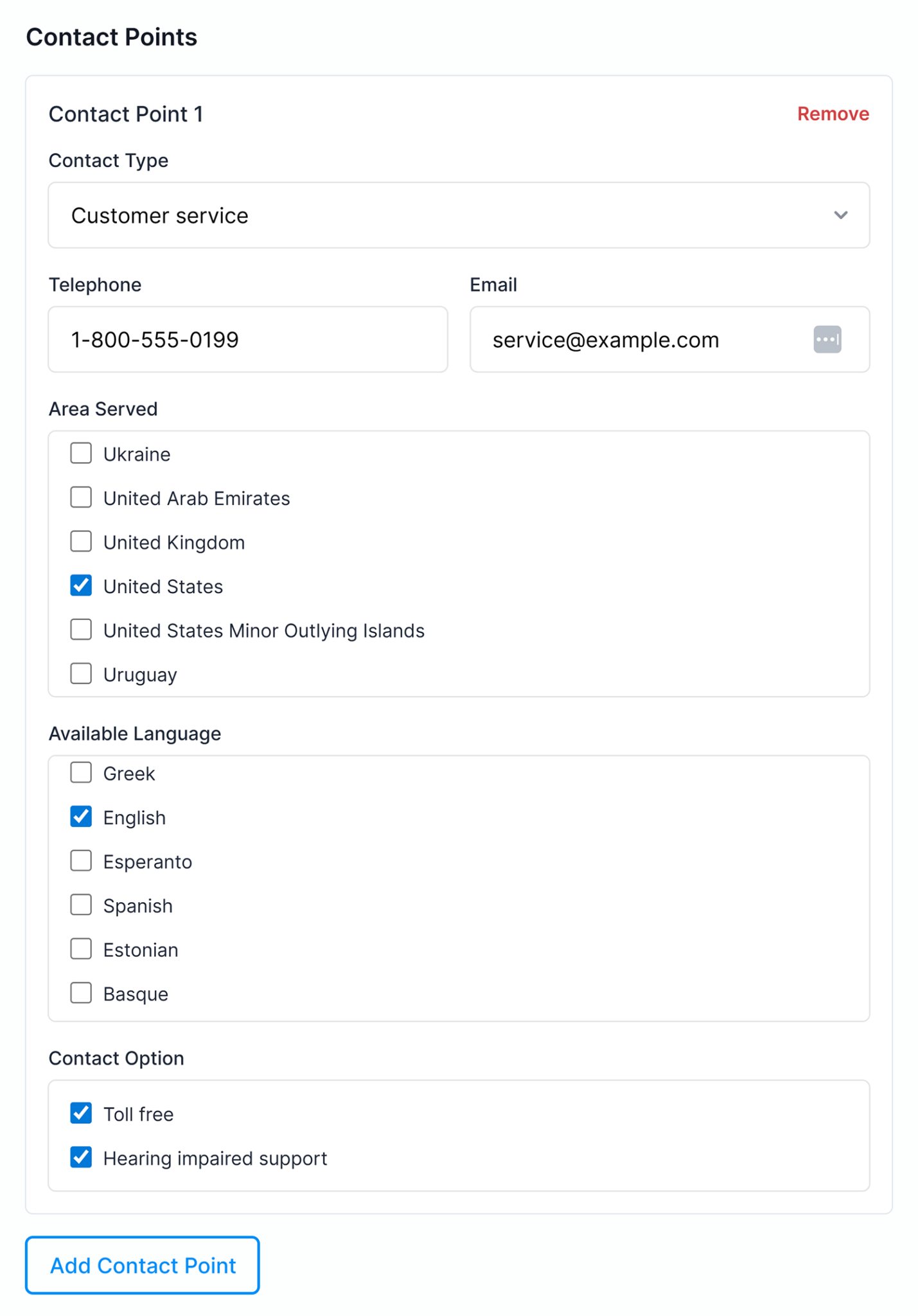This screenshot has height=1316, width=918.
Task: Check the Esperanto language checkbox
Action: (81, 861)
